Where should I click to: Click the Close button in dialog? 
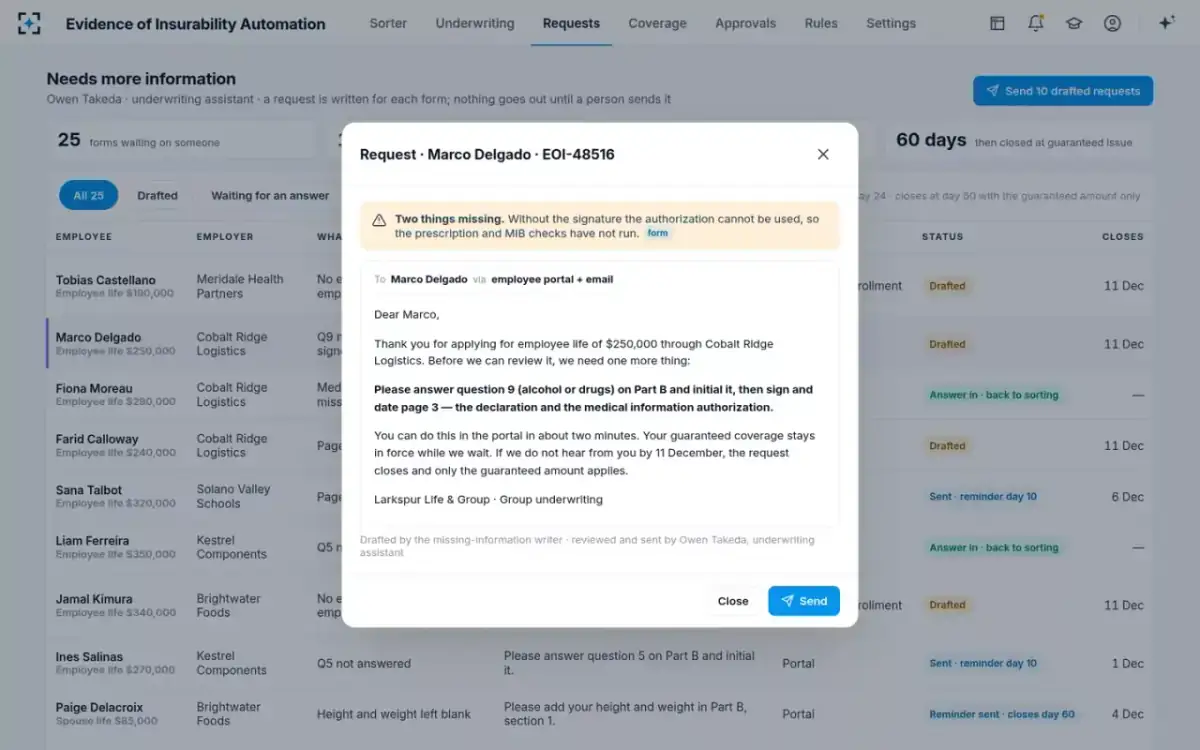(733, 601)
